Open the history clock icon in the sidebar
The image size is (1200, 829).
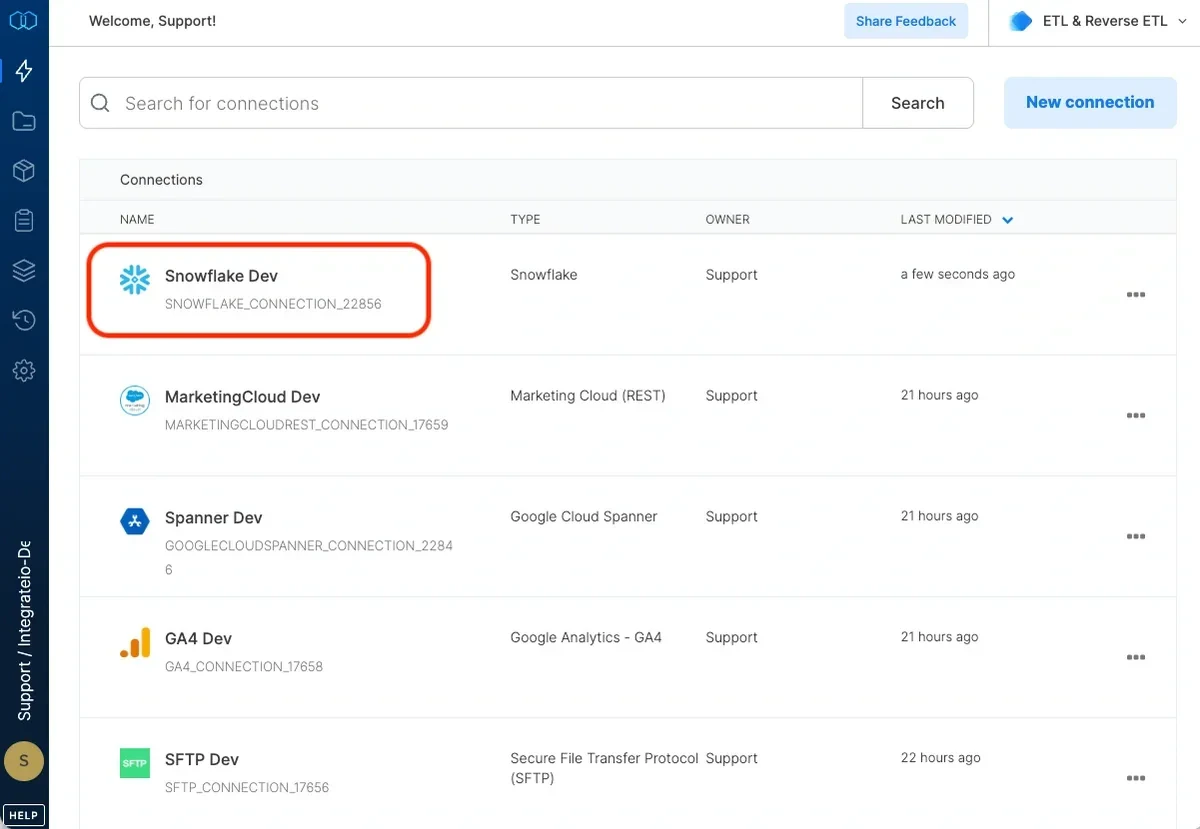coord(23,320)
